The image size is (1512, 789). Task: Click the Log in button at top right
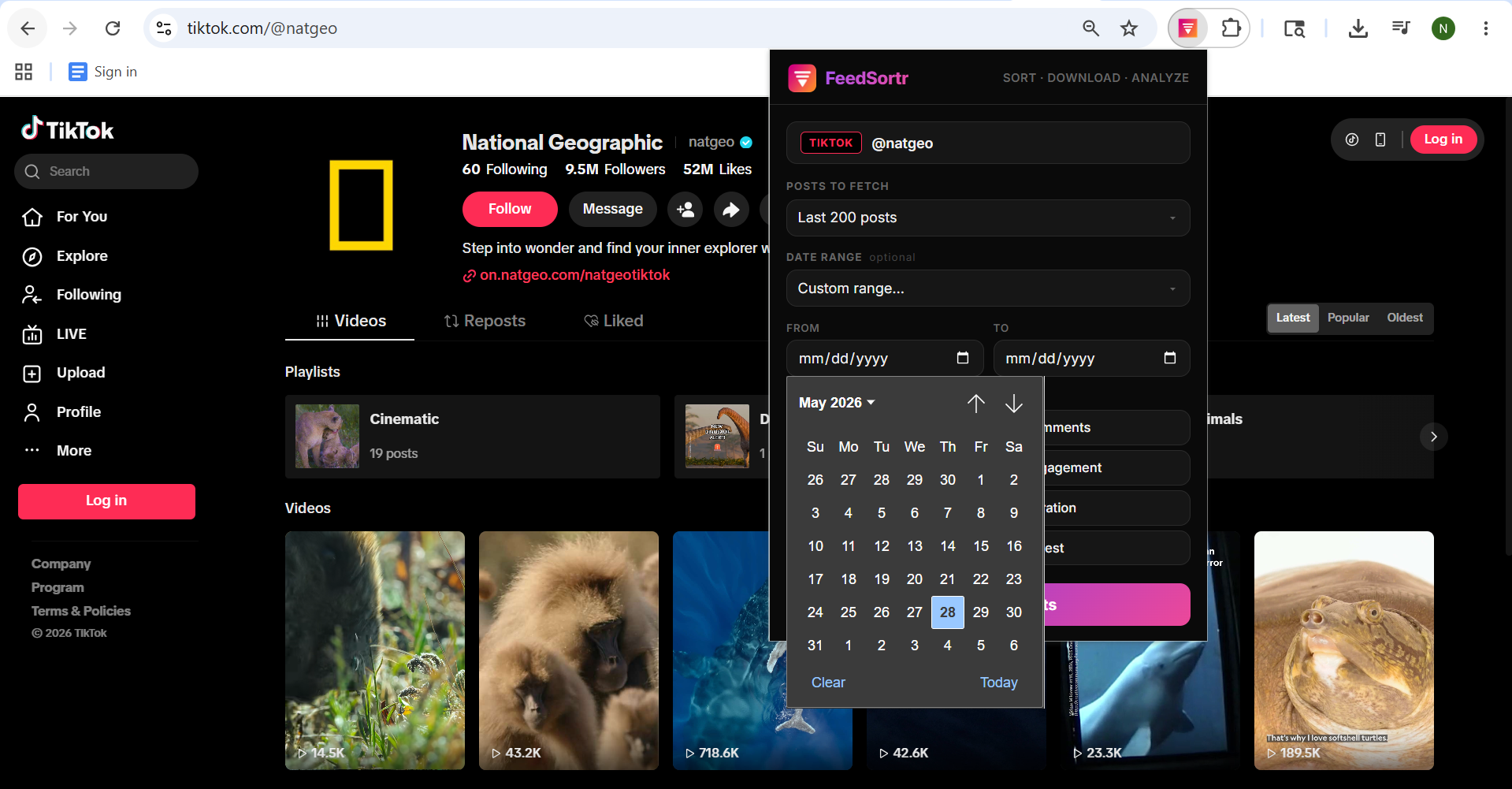[1443, 140]
